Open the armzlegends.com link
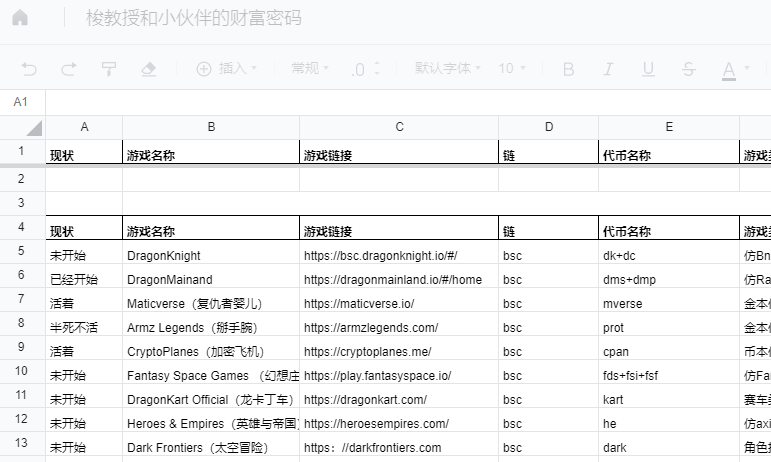This screenshot has width=771, height=462. tap(371, 328)
